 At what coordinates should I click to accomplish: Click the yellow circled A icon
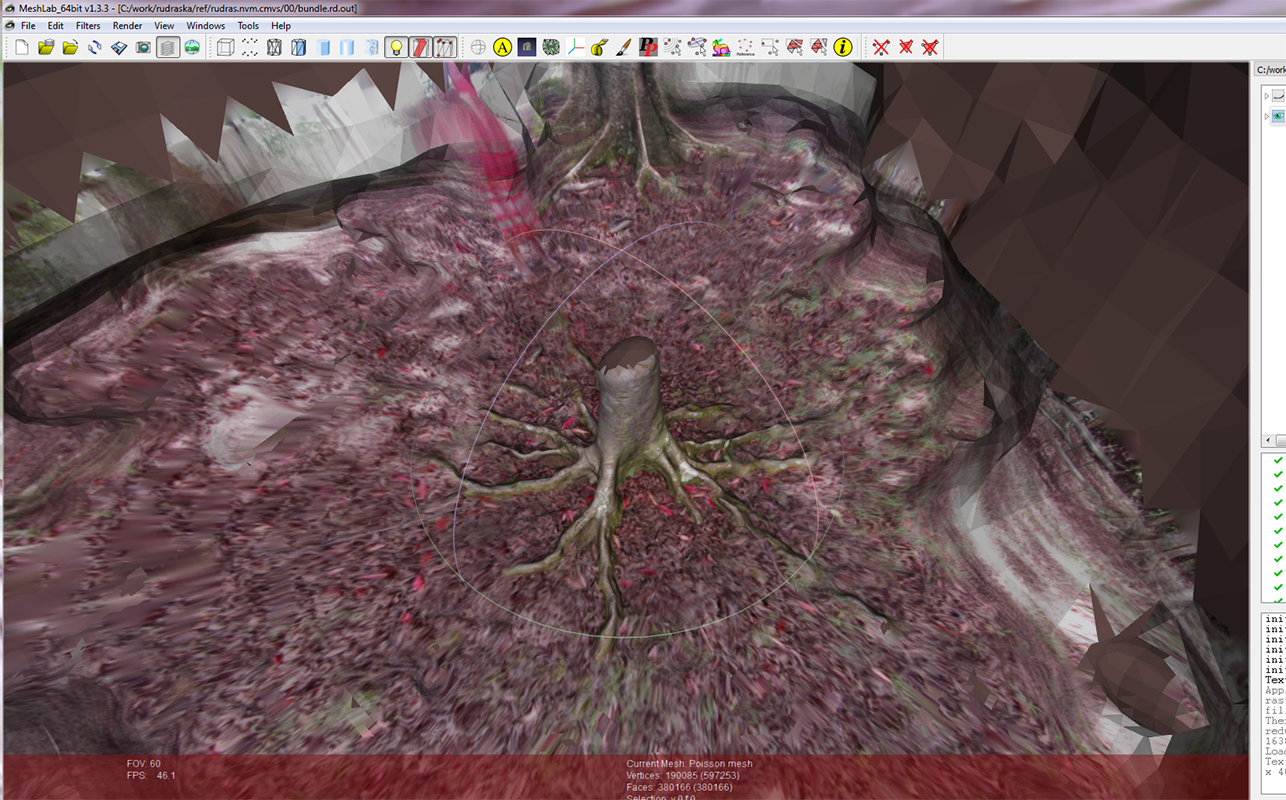502,47
